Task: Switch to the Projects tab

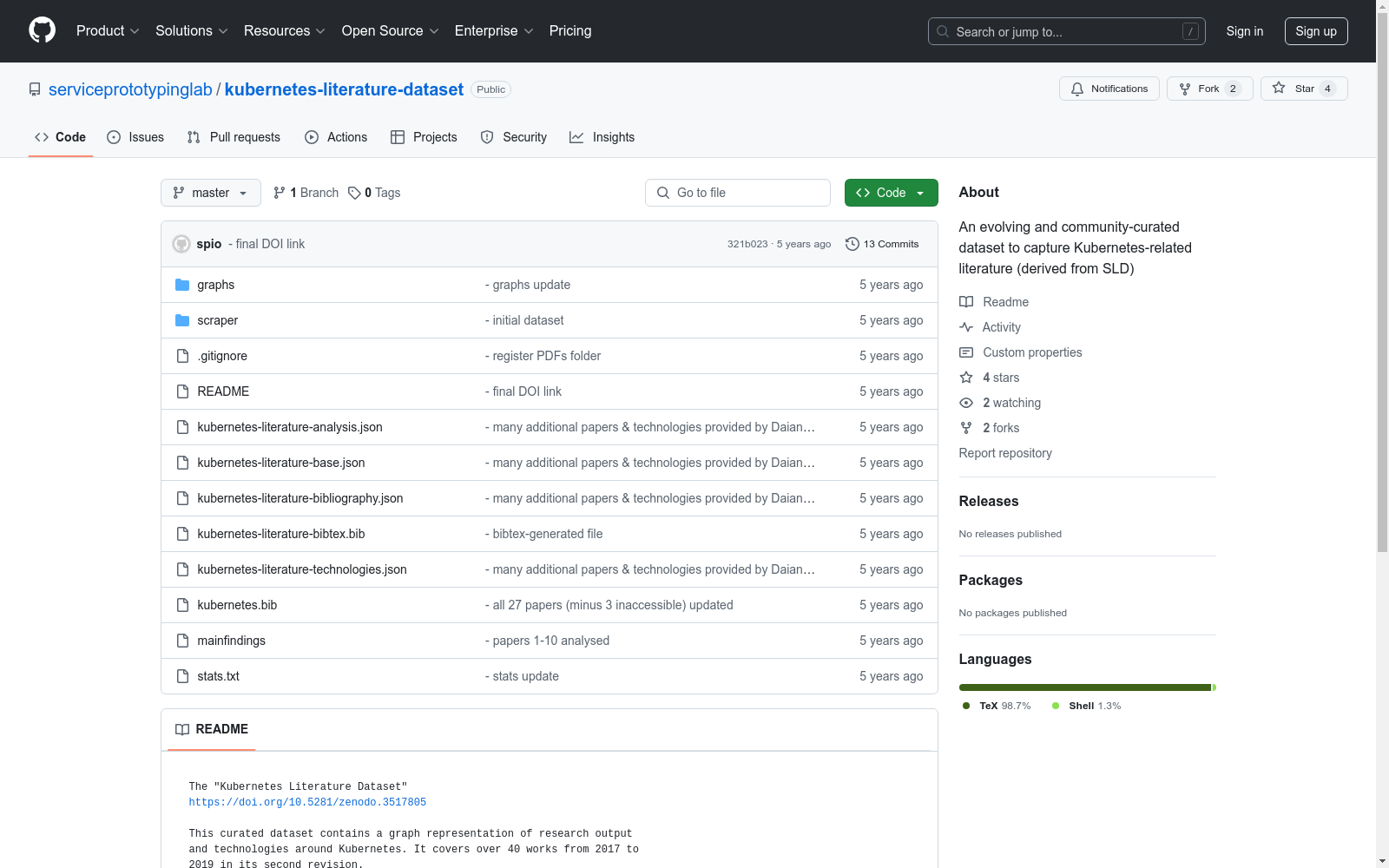Action: 424,137
